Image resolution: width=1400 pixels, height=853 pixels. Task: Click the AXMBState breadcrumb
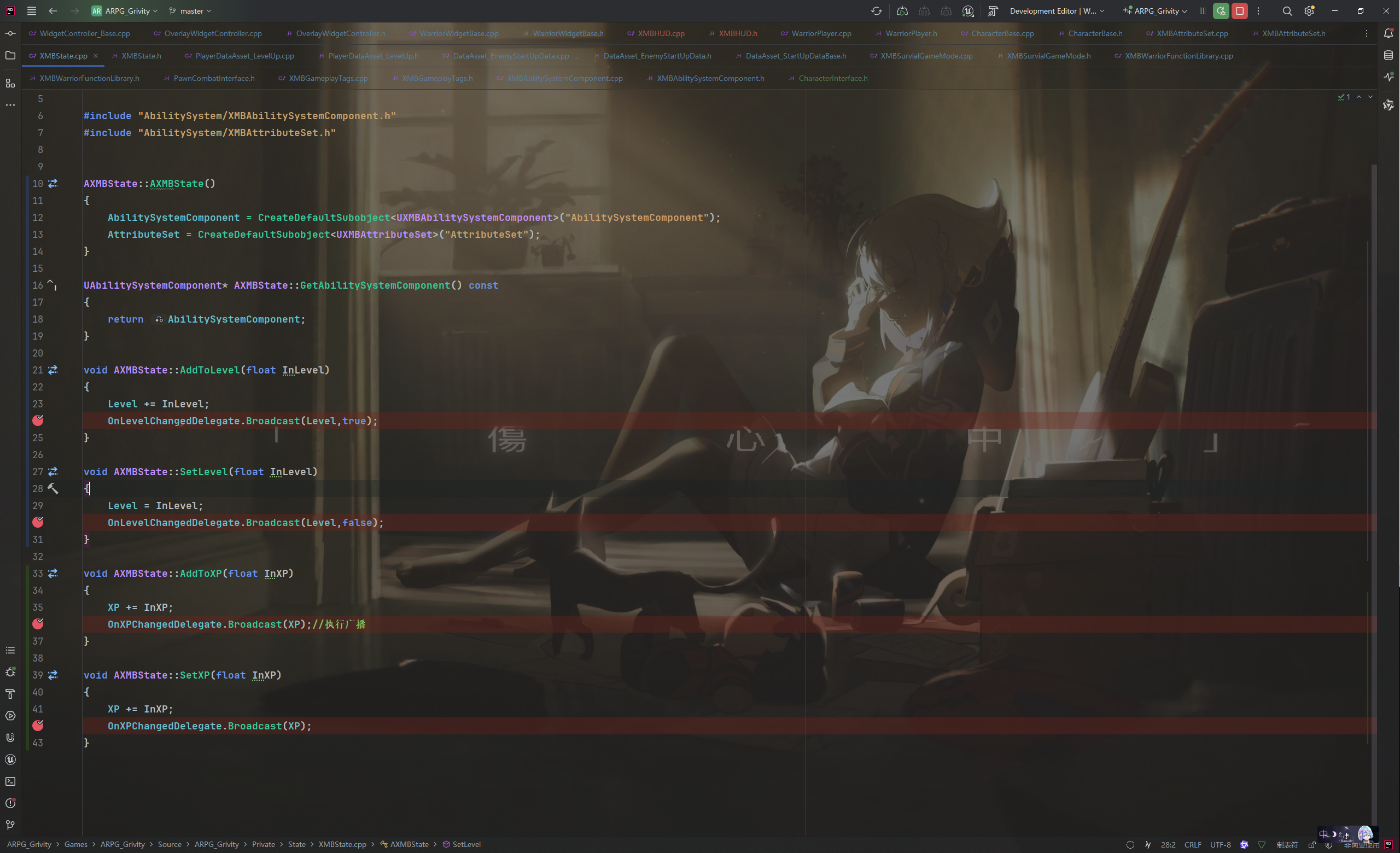(405, 844)
